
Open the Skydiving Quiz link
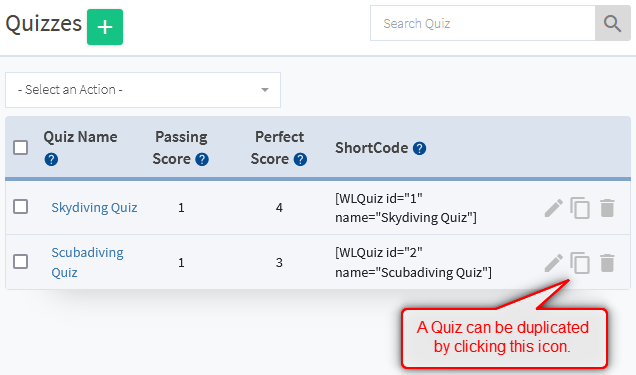point(94,208)
